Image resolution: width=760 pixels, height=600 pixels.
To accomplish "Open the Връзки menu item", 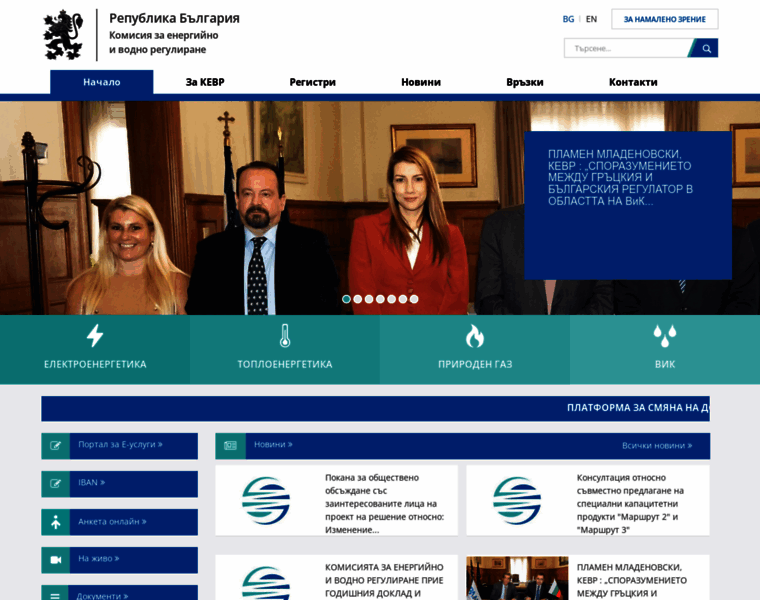I will click(x=524, y=82).
